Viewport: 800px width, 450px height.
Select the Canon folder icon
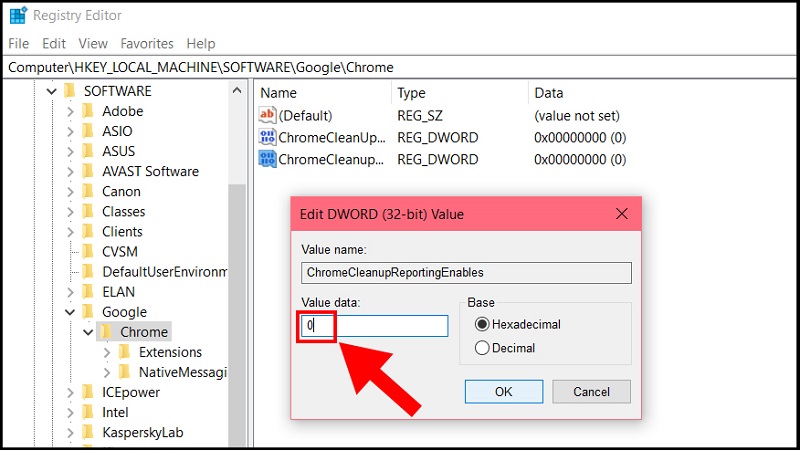pos(88,191)
